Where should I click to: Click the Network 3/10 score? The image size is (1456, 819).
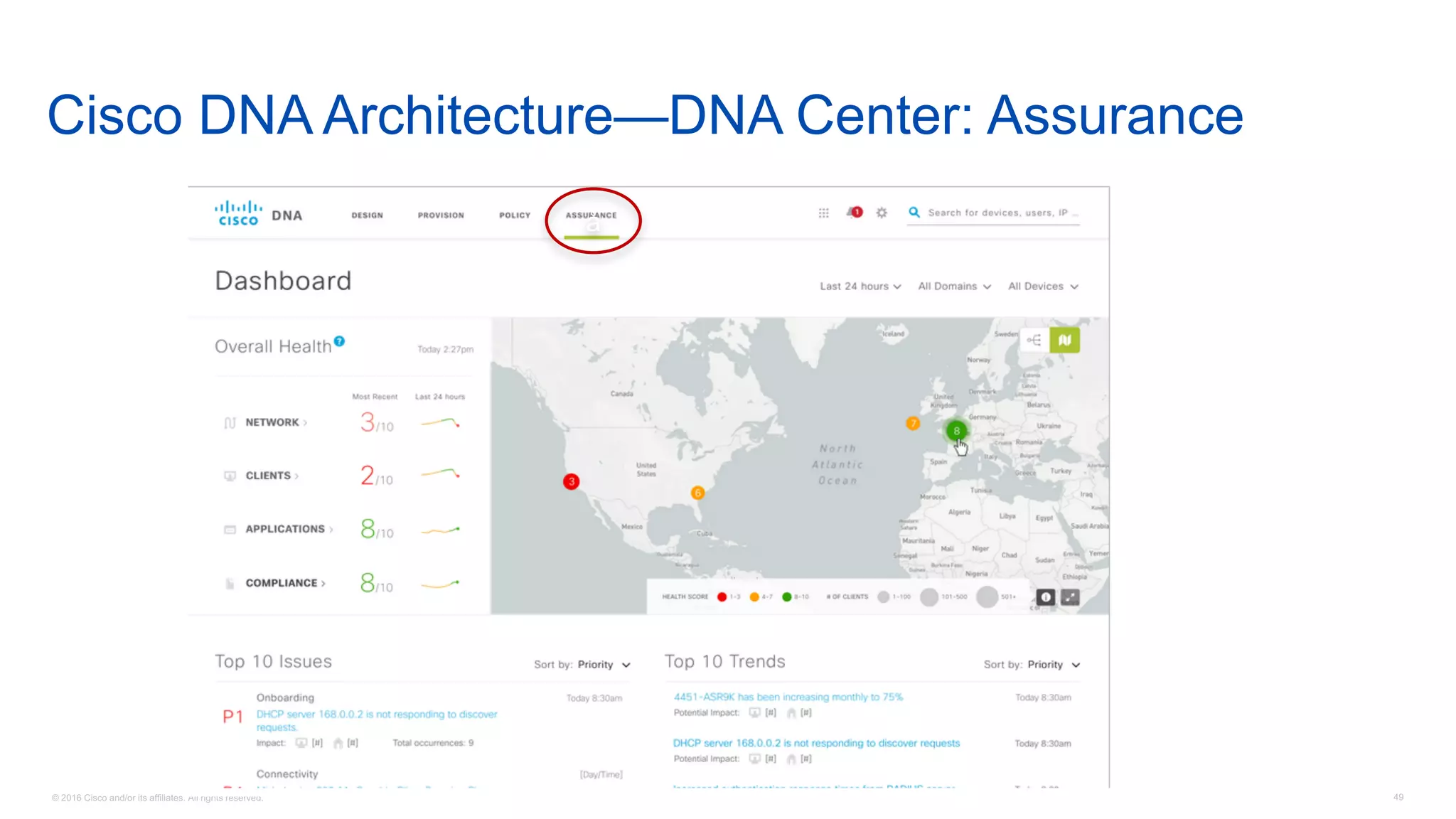[376, 422]
